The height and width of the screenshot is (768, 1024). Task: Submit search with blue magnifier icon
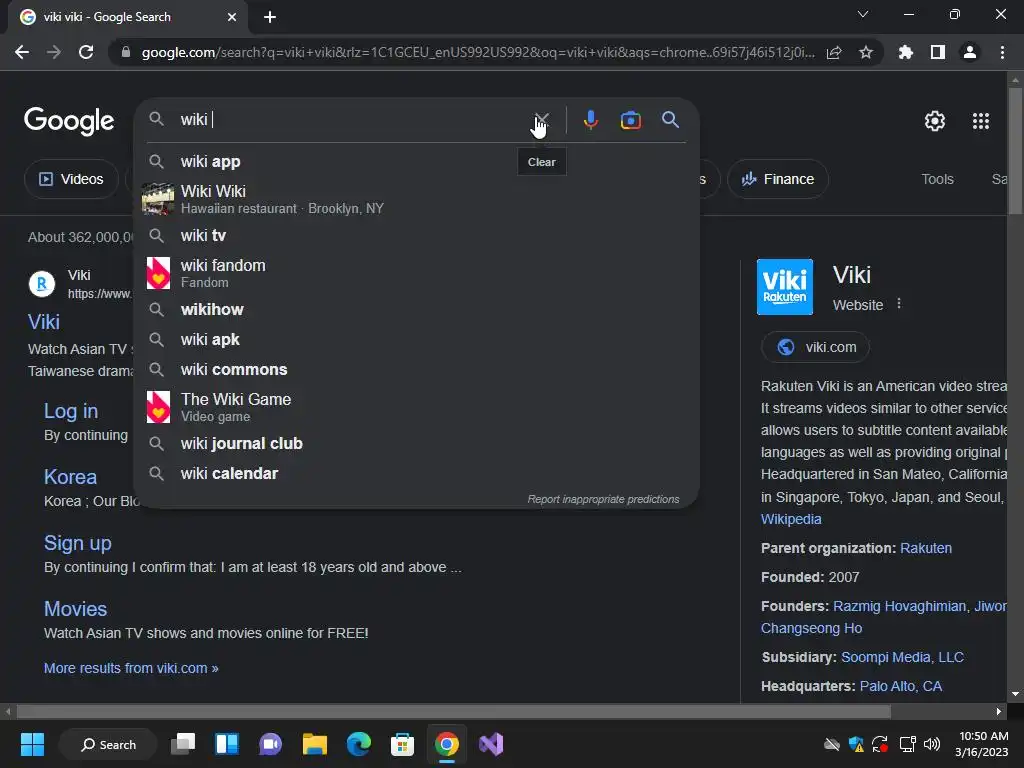coord(670,120)
